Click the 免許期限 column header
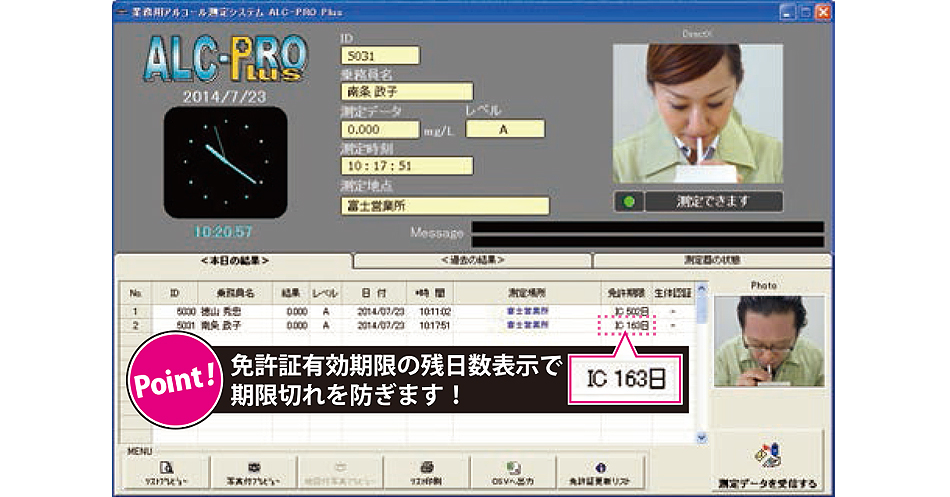The height and width of the screenshot is (497, 950). pyautogui.click(x=626, y=293)
